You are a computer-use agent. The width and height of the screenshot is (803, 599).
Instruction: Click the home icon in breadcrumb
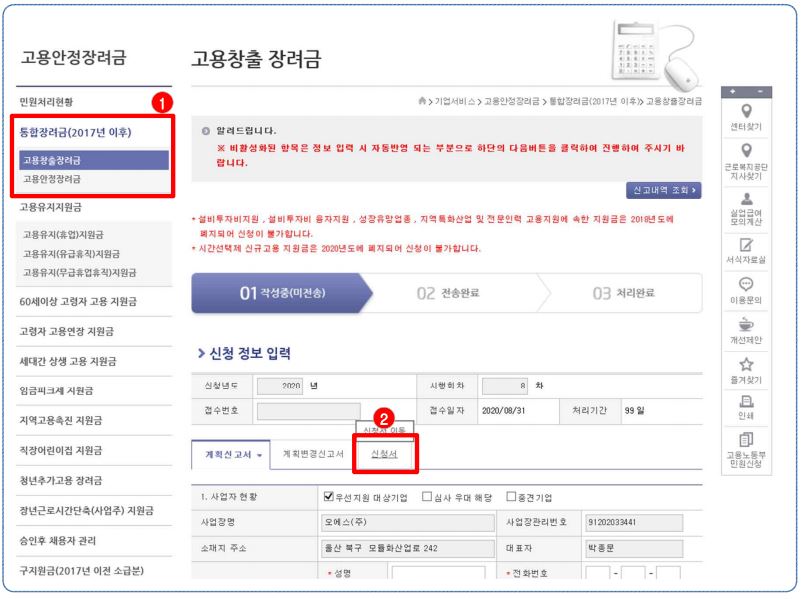coord(422,100)
